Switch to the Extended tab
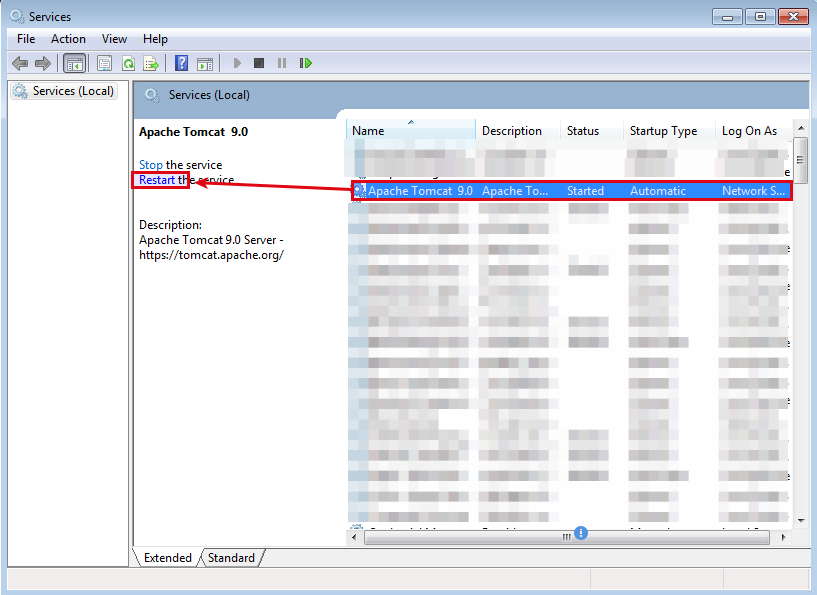The width and height of the screenshot is (817, 595). (167, 558)
